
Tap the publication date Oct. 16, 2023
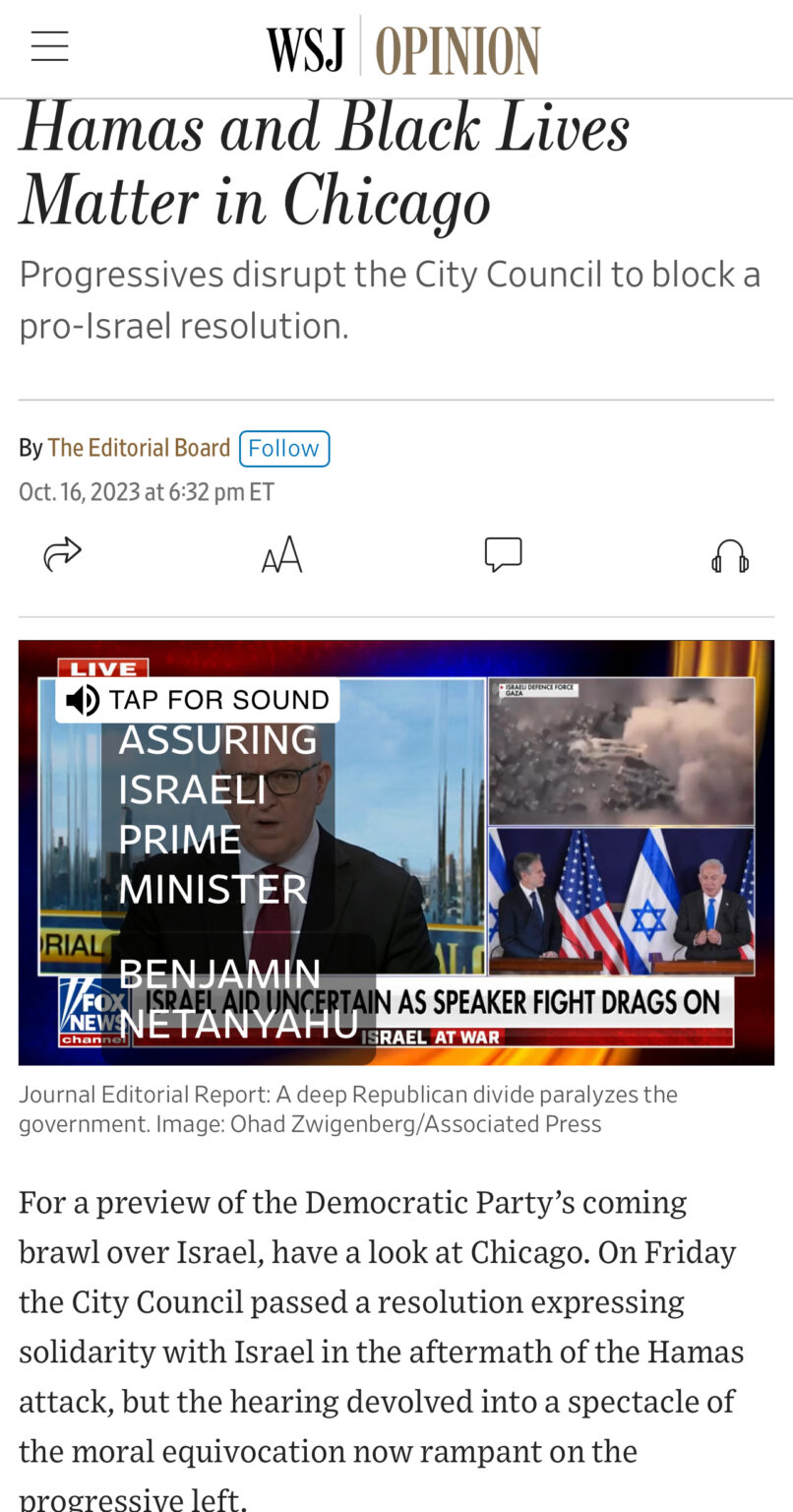(x=147, y=491)
